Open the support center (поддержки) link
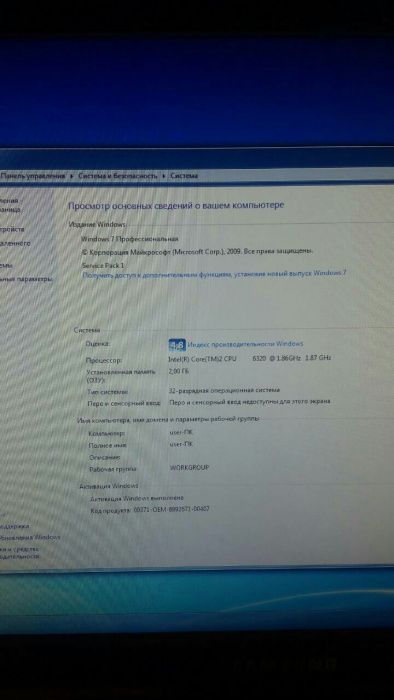 click(15, 526)
